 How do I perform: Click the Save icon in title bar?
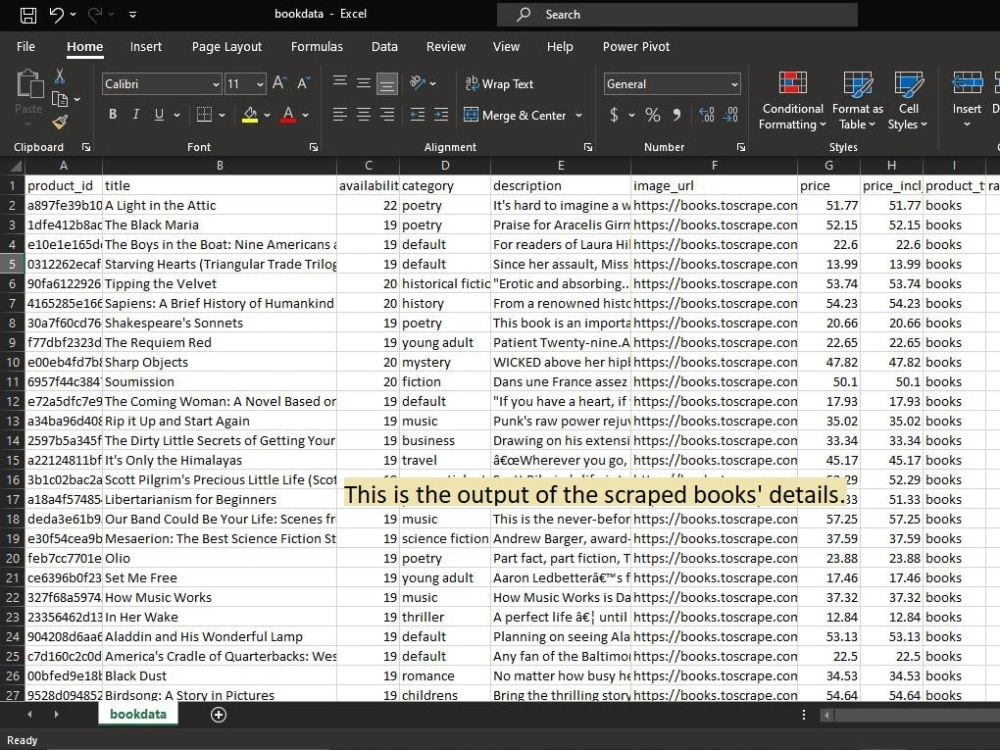[27, 14]
